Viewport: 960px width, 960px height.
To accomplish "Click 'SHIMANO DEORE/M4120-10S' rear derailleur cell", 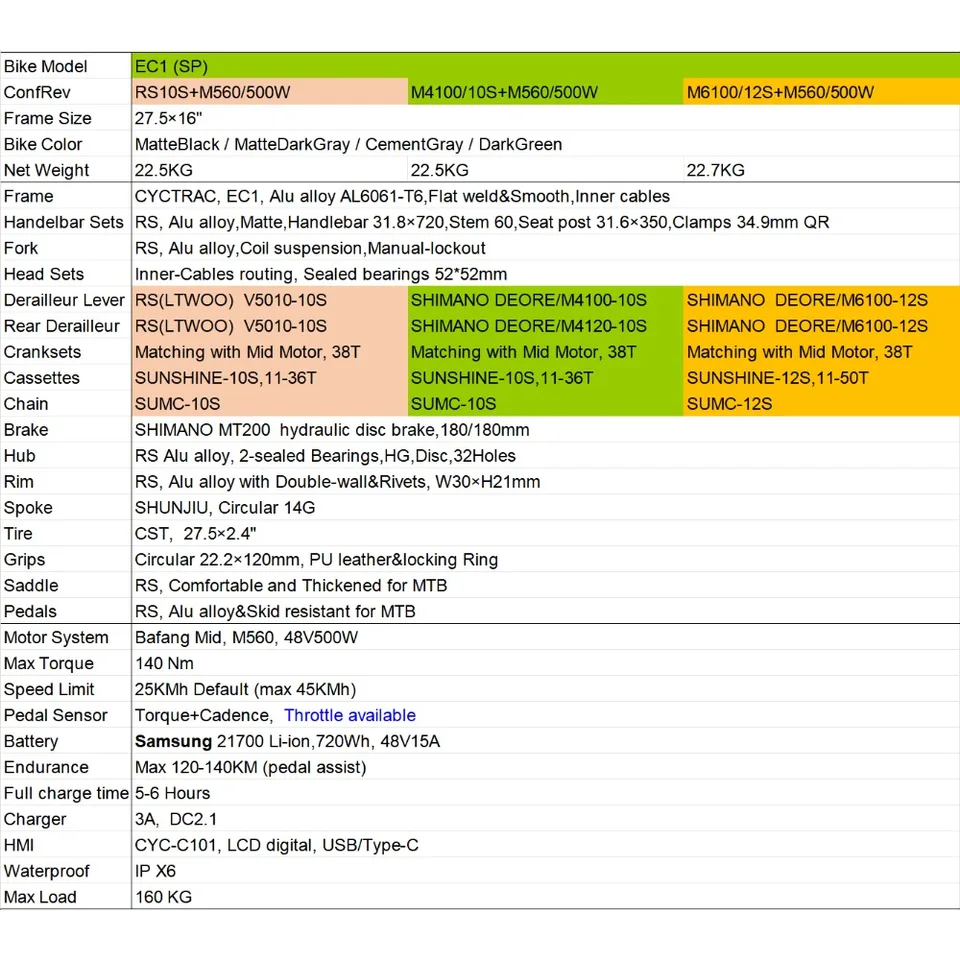I will coord(546,326).
